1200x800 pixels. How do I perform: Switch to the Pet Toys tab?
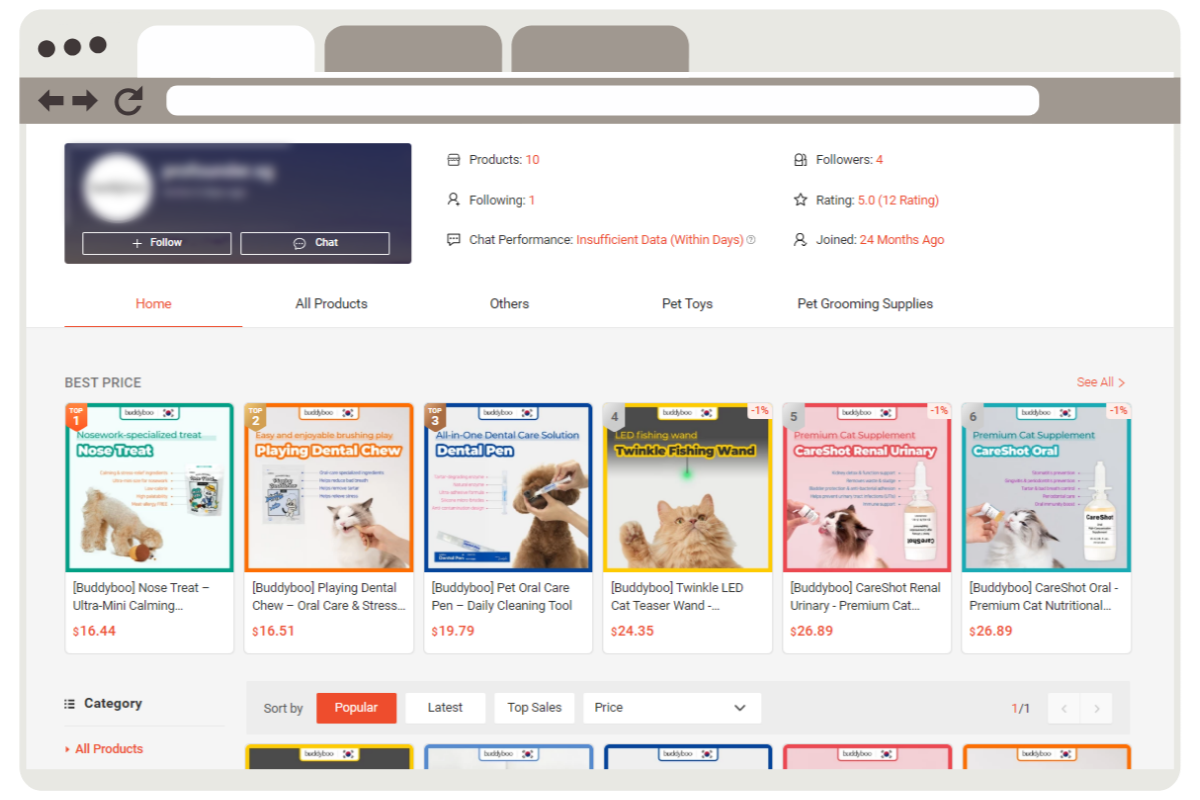[x=687, y=304]
